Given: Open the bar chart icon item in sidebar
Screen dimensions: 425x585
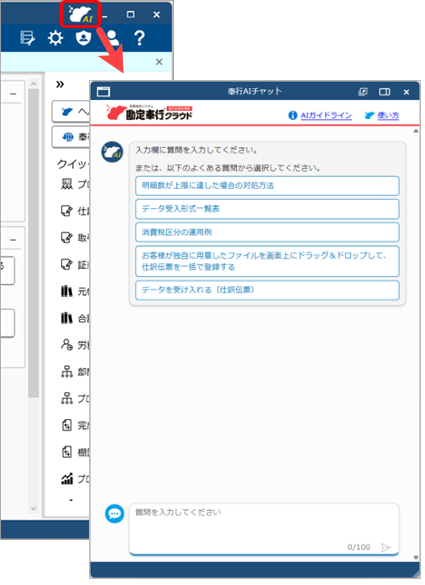Looking at the screenshot, I should [75, 479].
